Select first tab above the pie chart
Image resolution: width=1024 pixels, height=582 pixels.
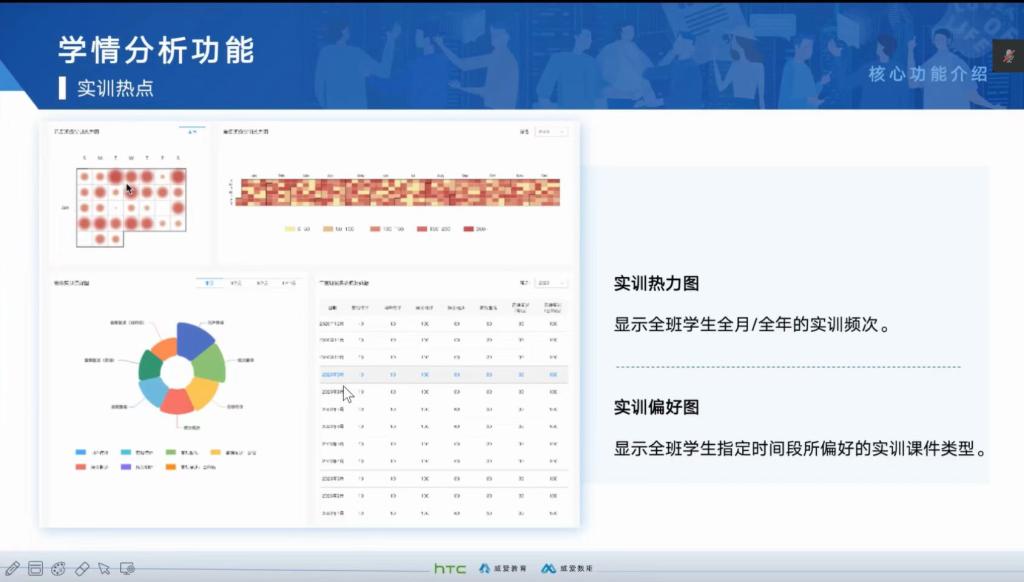210,284
